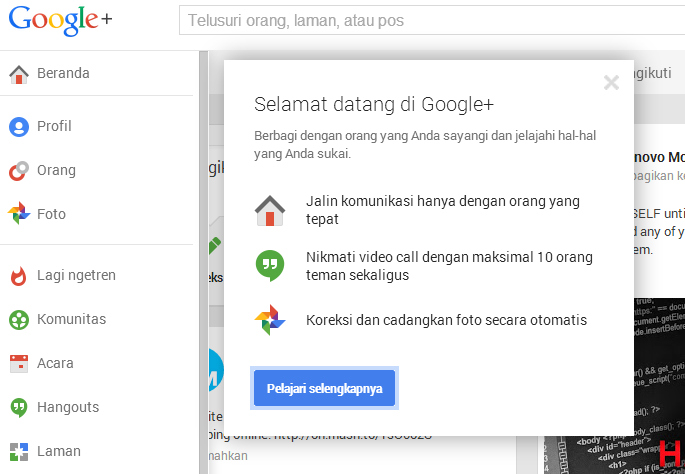Open the Laman menu item
This screenshot has width=685, height=474.
coord(59,451)
